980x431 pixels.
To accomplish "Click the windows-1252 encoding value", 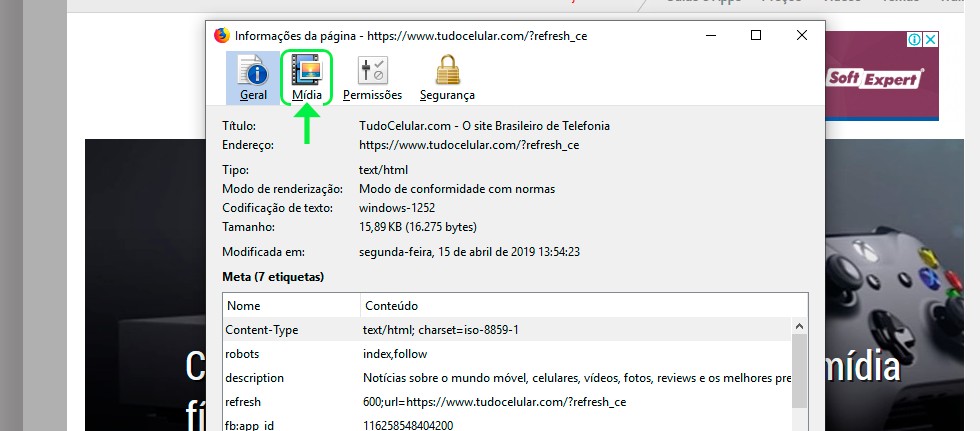I will 397,208.
